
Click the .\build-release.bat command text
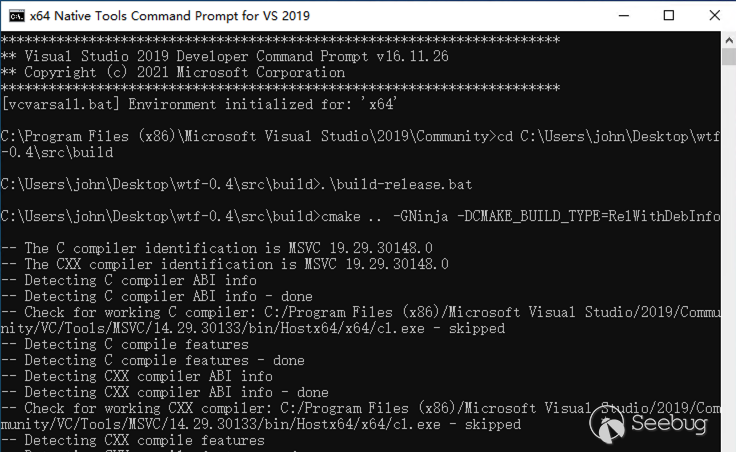[396, 184]
